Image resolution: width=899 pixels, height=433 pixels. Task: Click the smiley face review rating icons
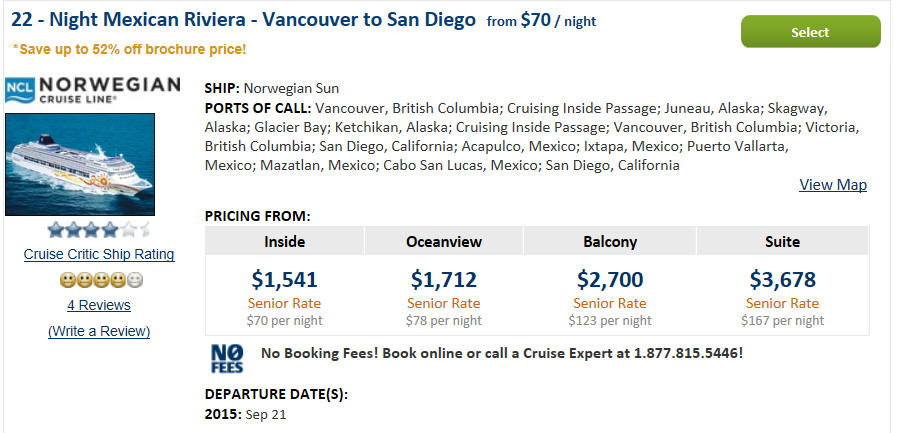click(x=101, y=280)
